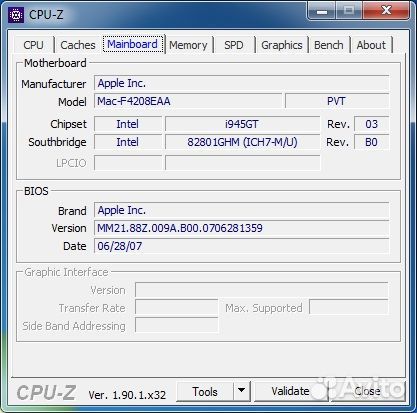The image size is (417, 413).
Task: Switch to the Memory tab
Action: tap(188, 45)
